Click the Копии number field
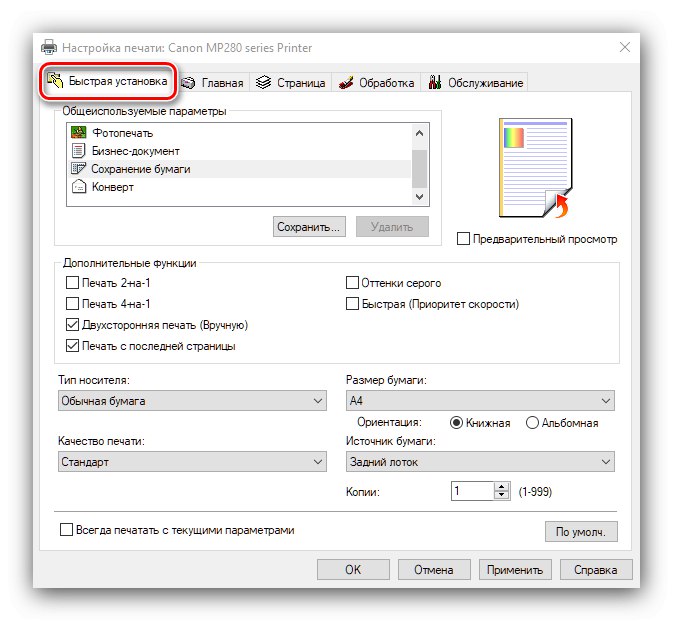This screenshot has width=673, height=621. (x=472, y=491)
